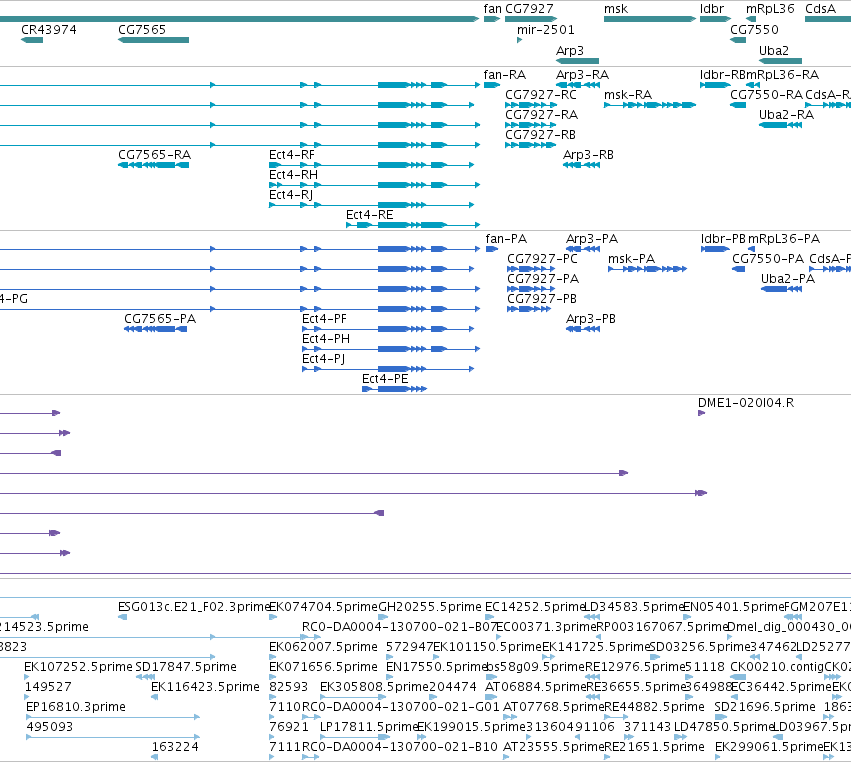The height and width of the screenshot is (762, 851).
Task: Click the EC14252.5prime EST label
Action: pos(535,607)
